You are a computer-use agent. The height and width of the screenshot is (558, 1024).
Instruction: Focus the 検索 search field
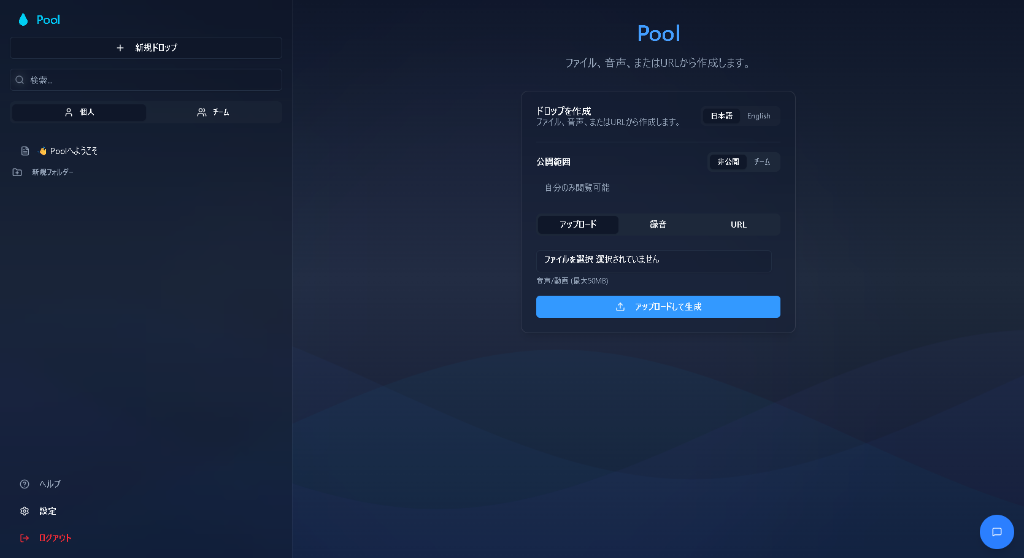146,80
